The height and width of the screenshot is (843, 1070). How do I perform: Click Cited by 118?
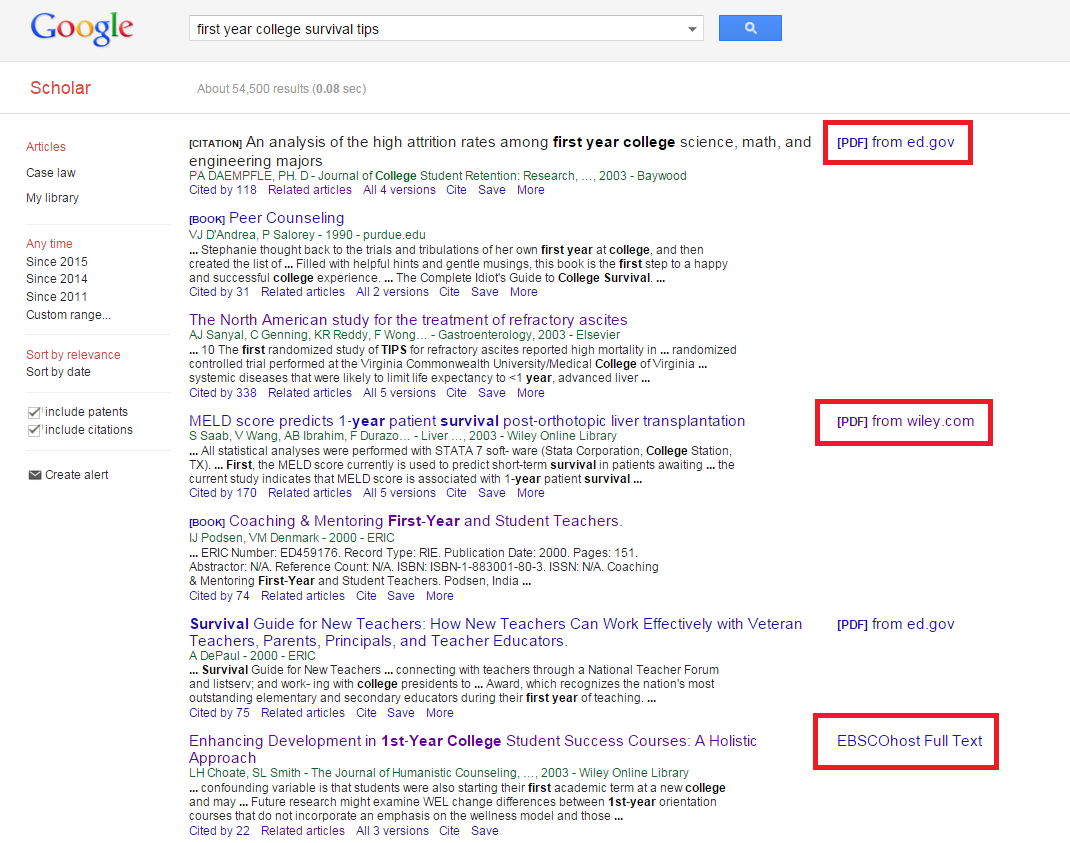(x=222, y=190)
